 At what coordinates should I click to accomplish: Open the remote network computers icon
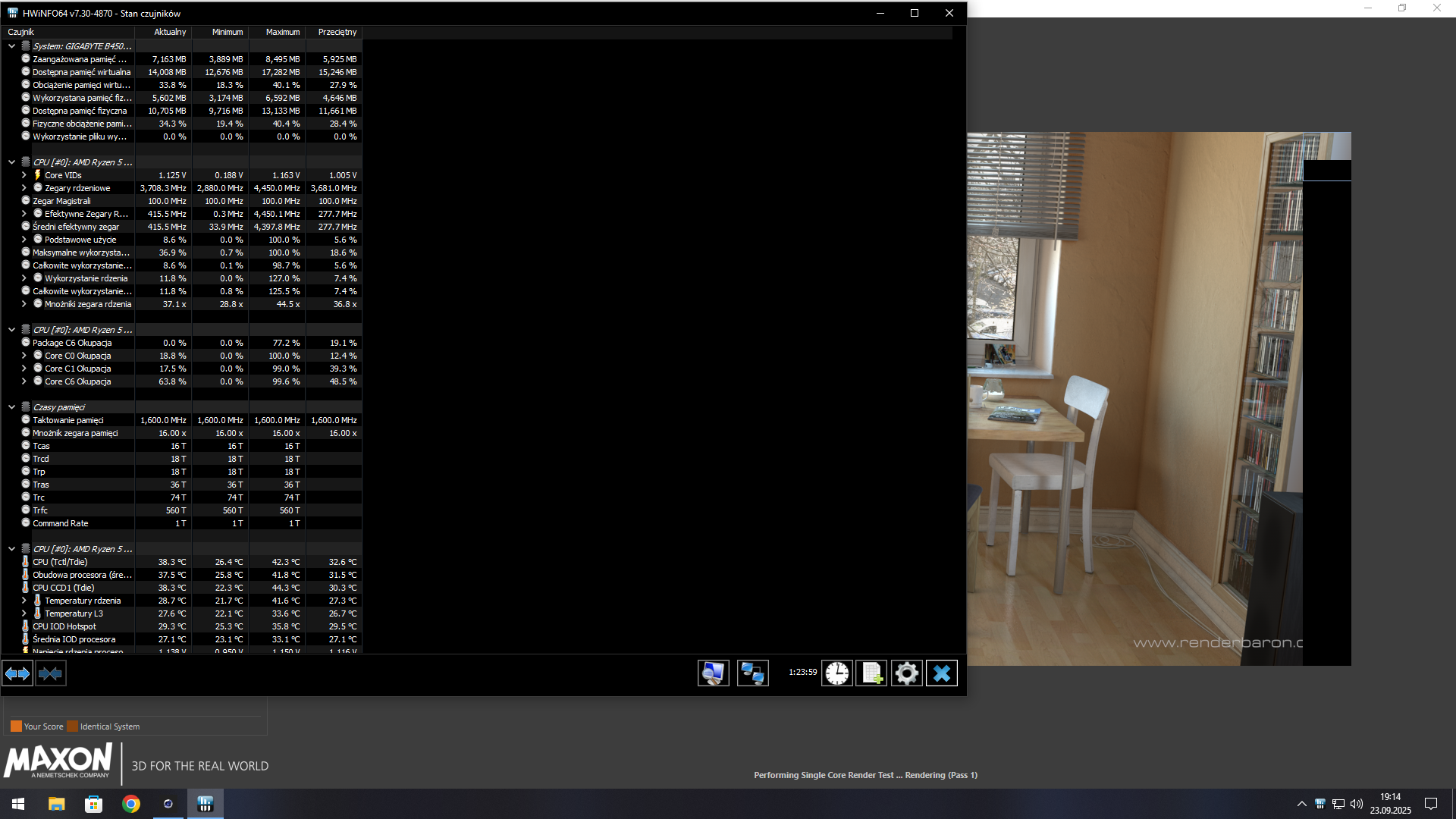pyautogui.click(x=752, y=673)
